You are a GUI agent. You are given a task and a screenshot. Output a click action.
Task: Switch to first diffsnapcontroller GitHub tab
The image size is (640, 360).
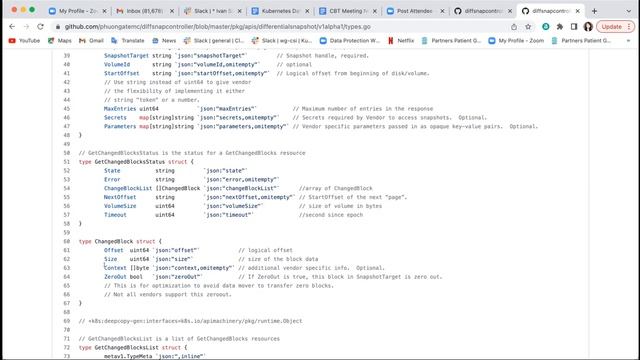point(482,11)
